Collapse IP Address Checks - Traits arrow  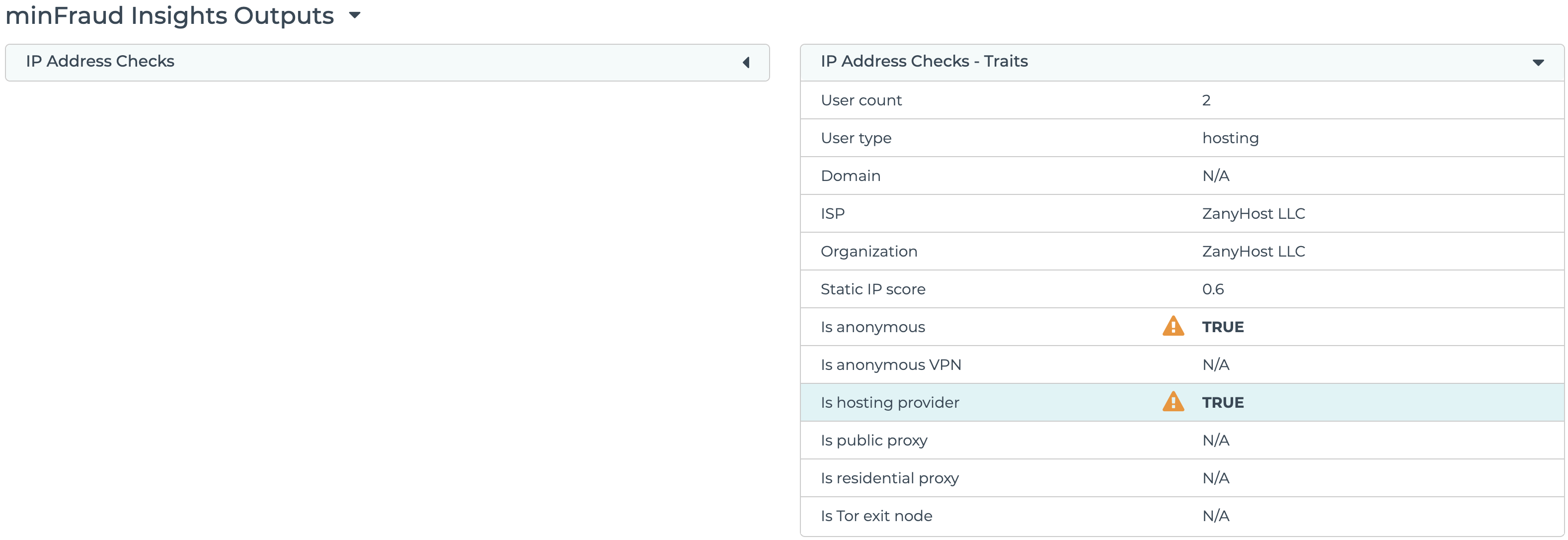(1538, 62)
